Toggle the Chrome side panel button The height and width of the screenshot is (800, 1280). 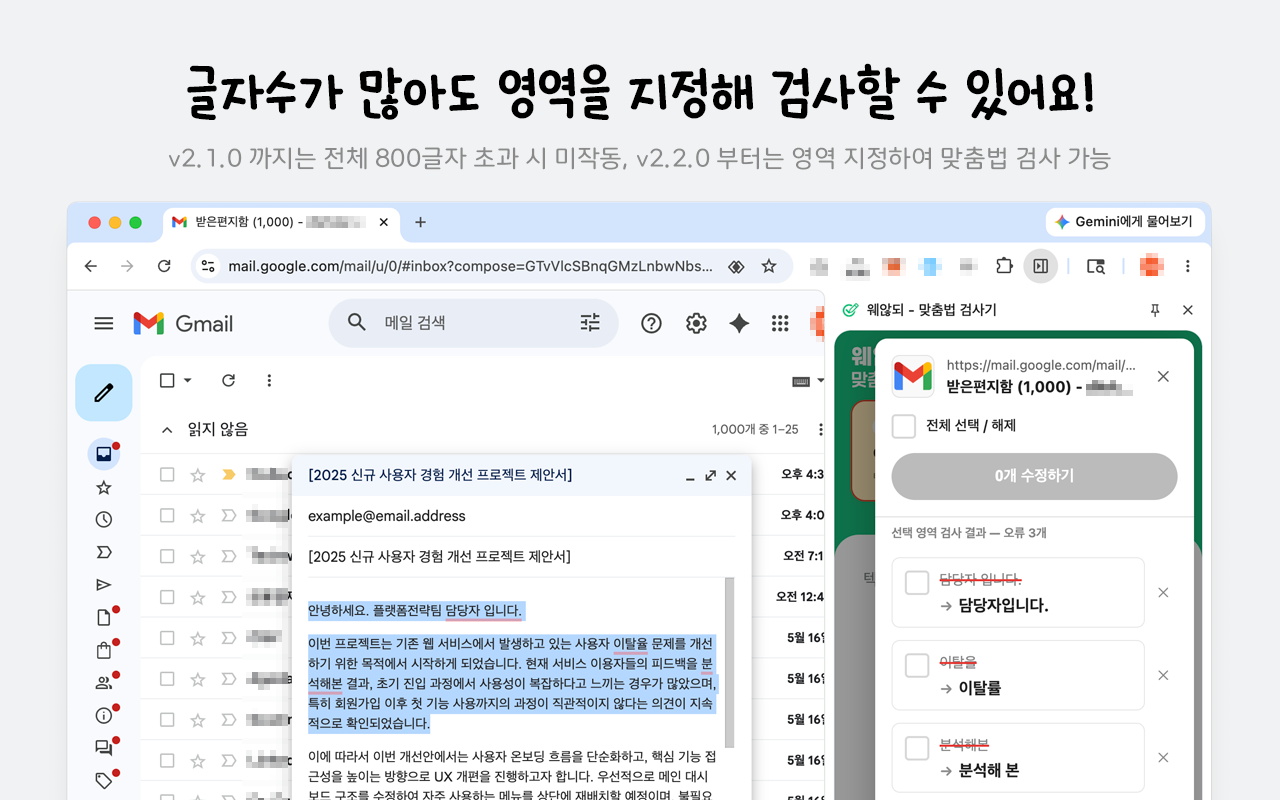(1040, 266)
